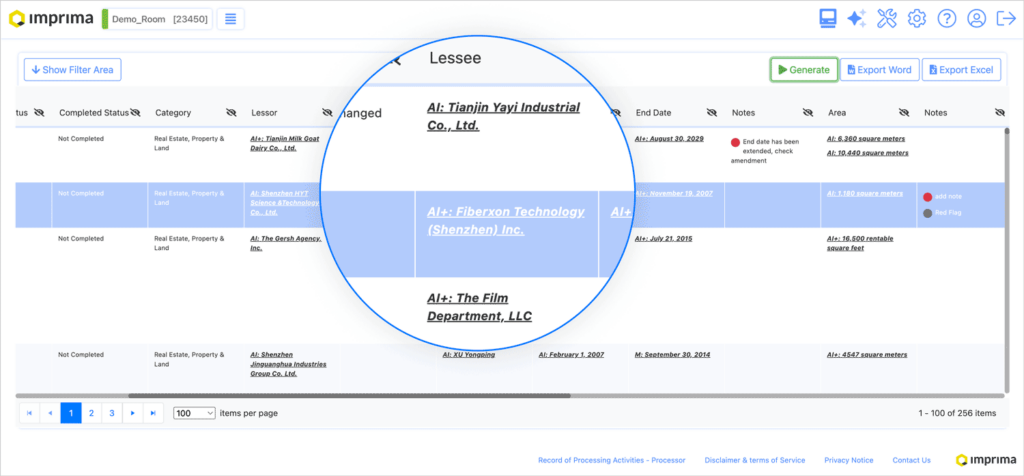Open the settings gear icon
This screenshot has width=1024, height=476.
point(916,19)
